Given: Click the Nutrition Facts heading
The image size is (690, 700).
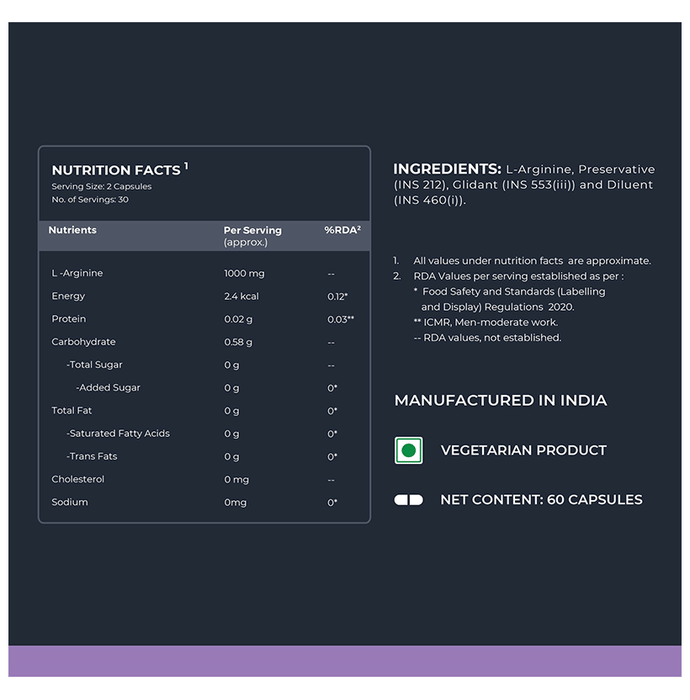Looking at the screenshot, I should click(x=116, y=170).
